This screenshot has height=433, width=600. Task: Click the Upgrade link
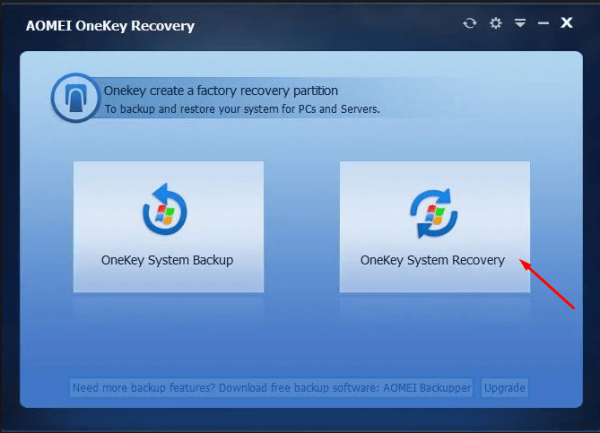pos(504,388)
